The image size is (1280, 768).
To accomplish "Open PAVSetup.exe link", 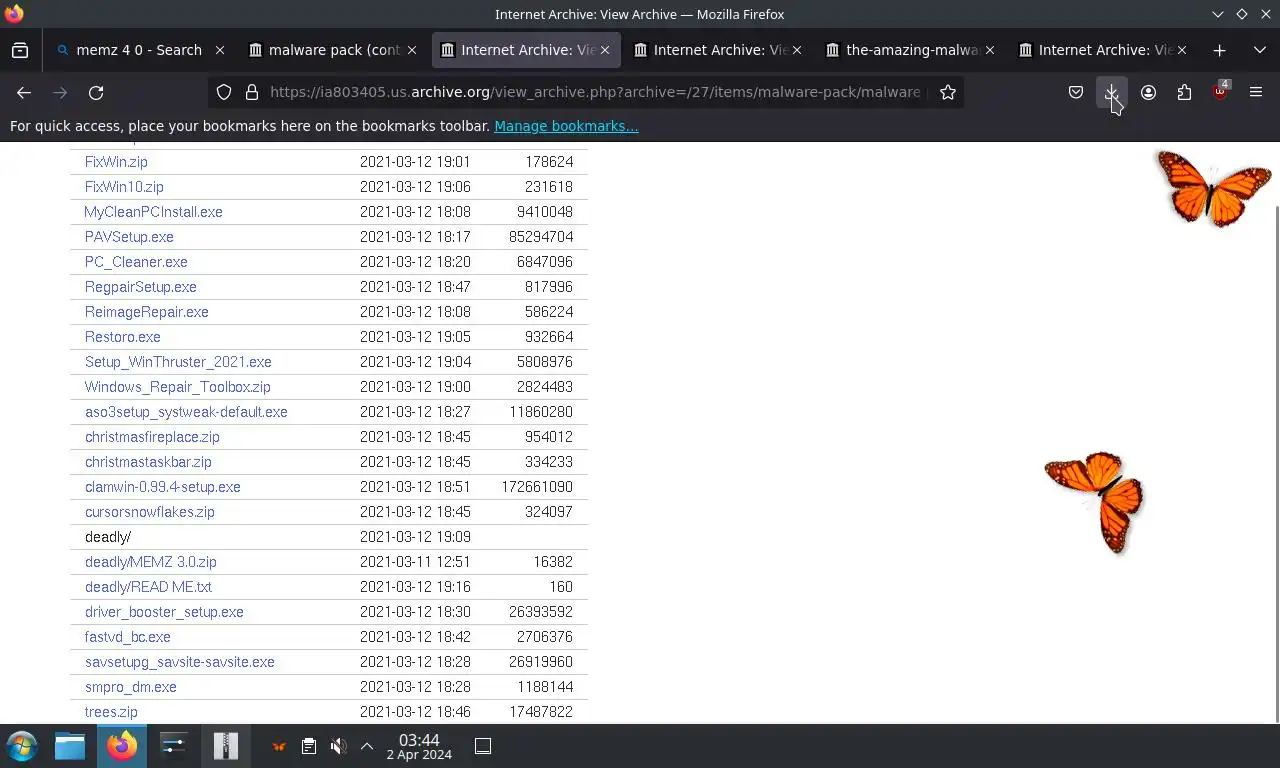I will (129, 237).
